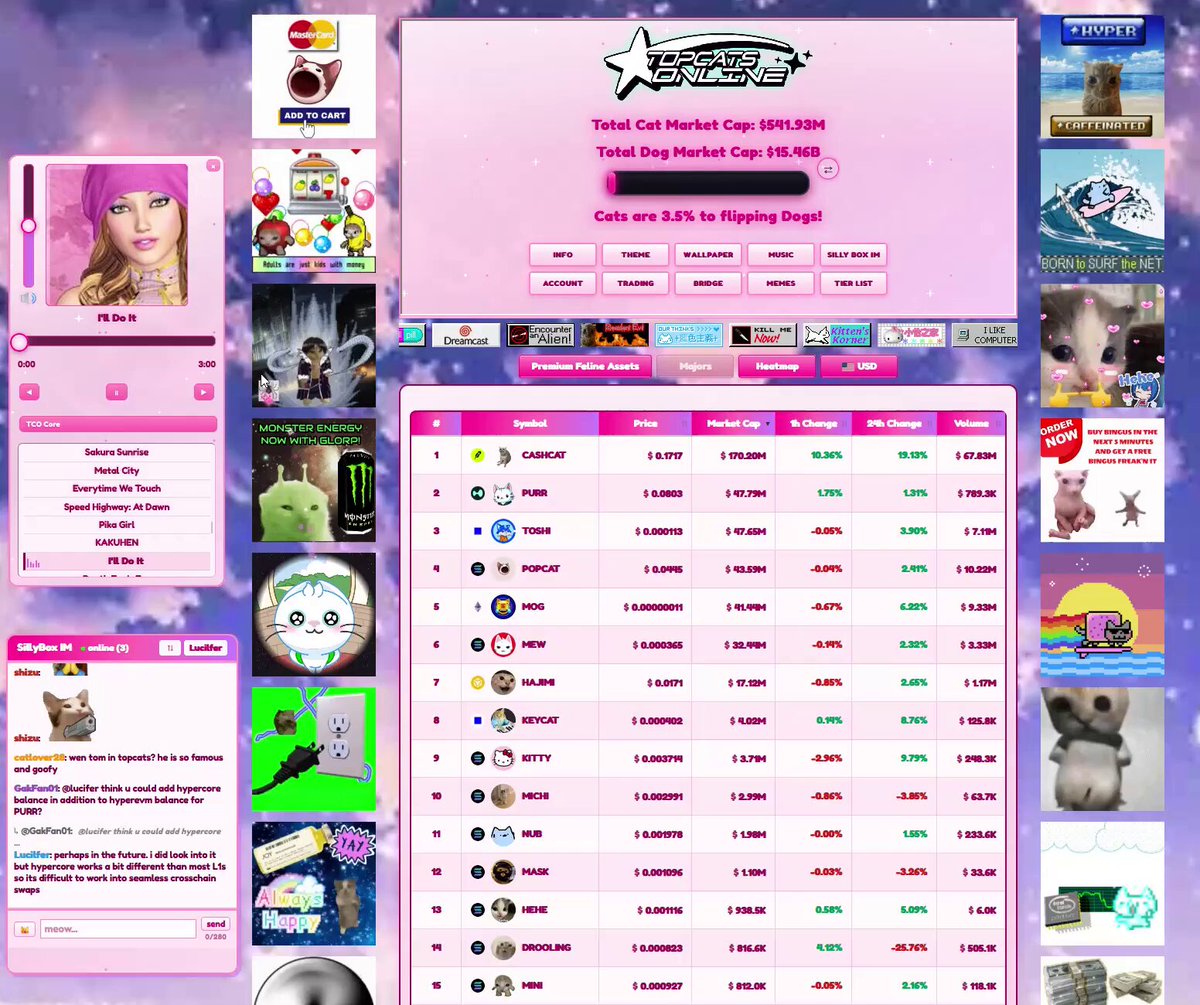Click the MOG token icon
This screenshot has width=1200, height=1005.
(x=504, y=607)
